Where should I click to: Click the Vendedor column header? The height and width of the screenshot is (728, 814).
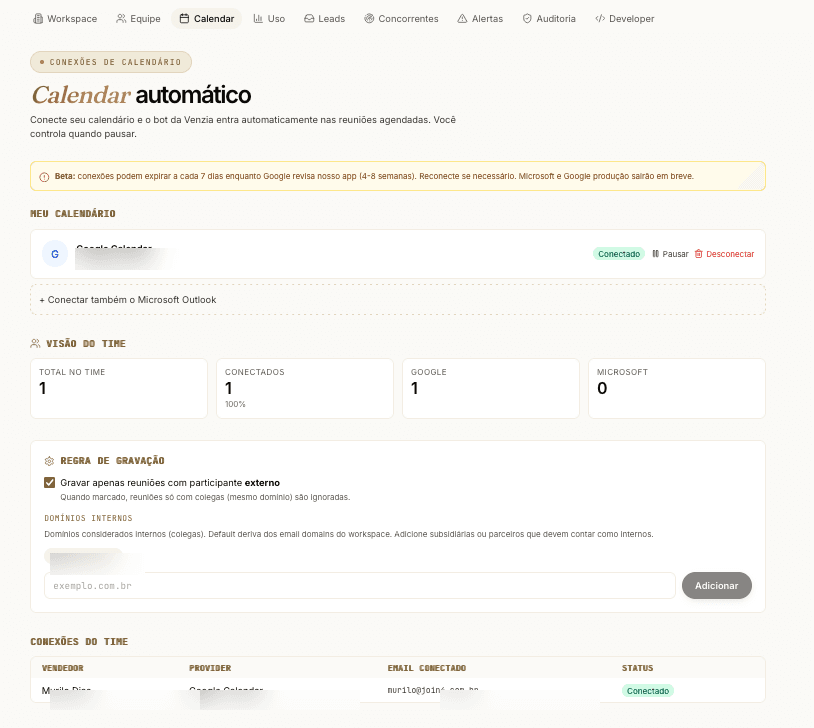(62, 668)
